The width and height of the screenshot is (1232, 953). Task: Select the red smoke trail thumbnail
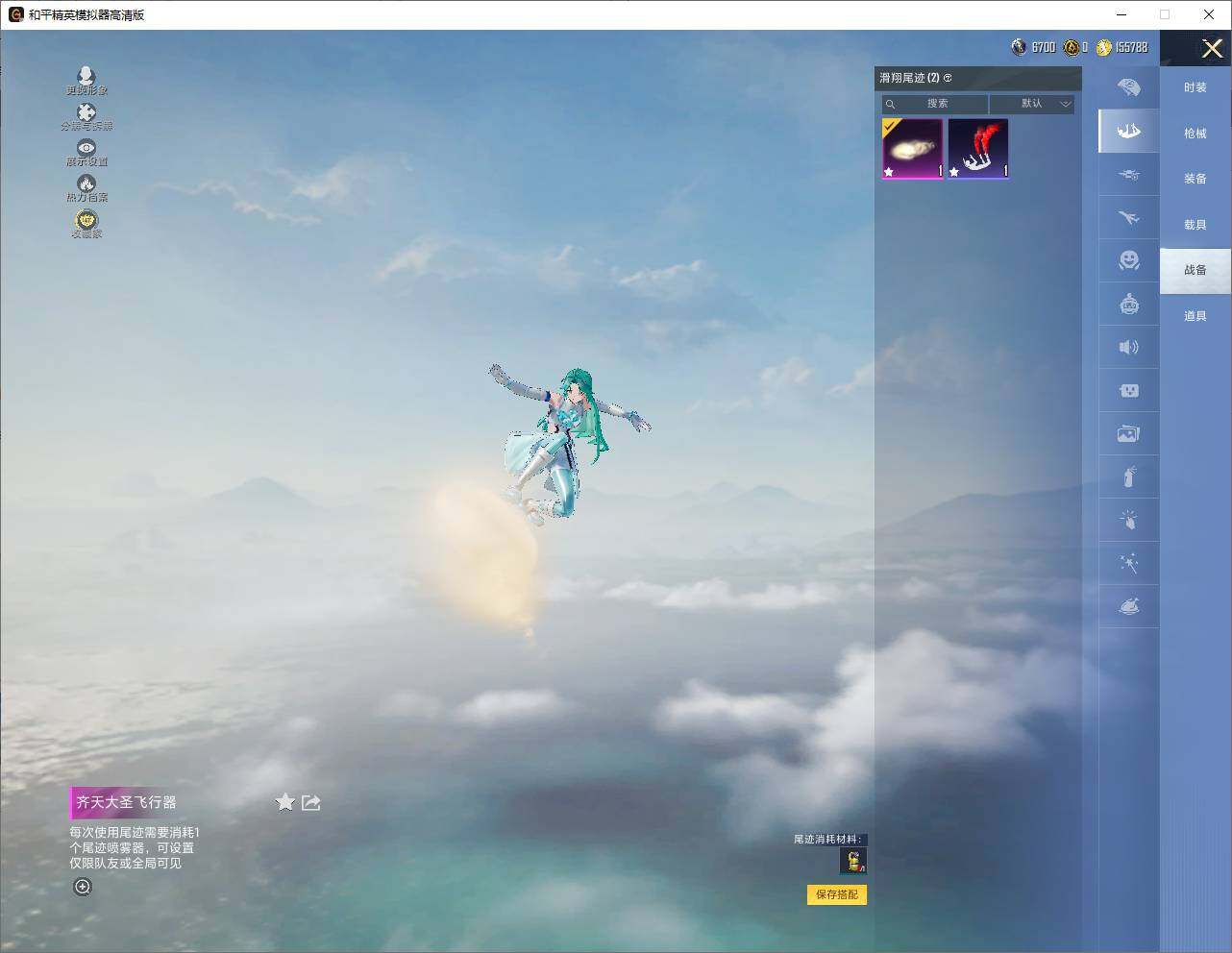pos(978,149)
